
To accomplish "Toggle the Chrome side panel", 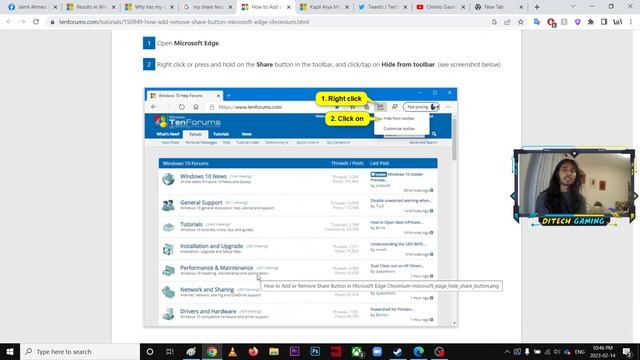I will (604, 22).
